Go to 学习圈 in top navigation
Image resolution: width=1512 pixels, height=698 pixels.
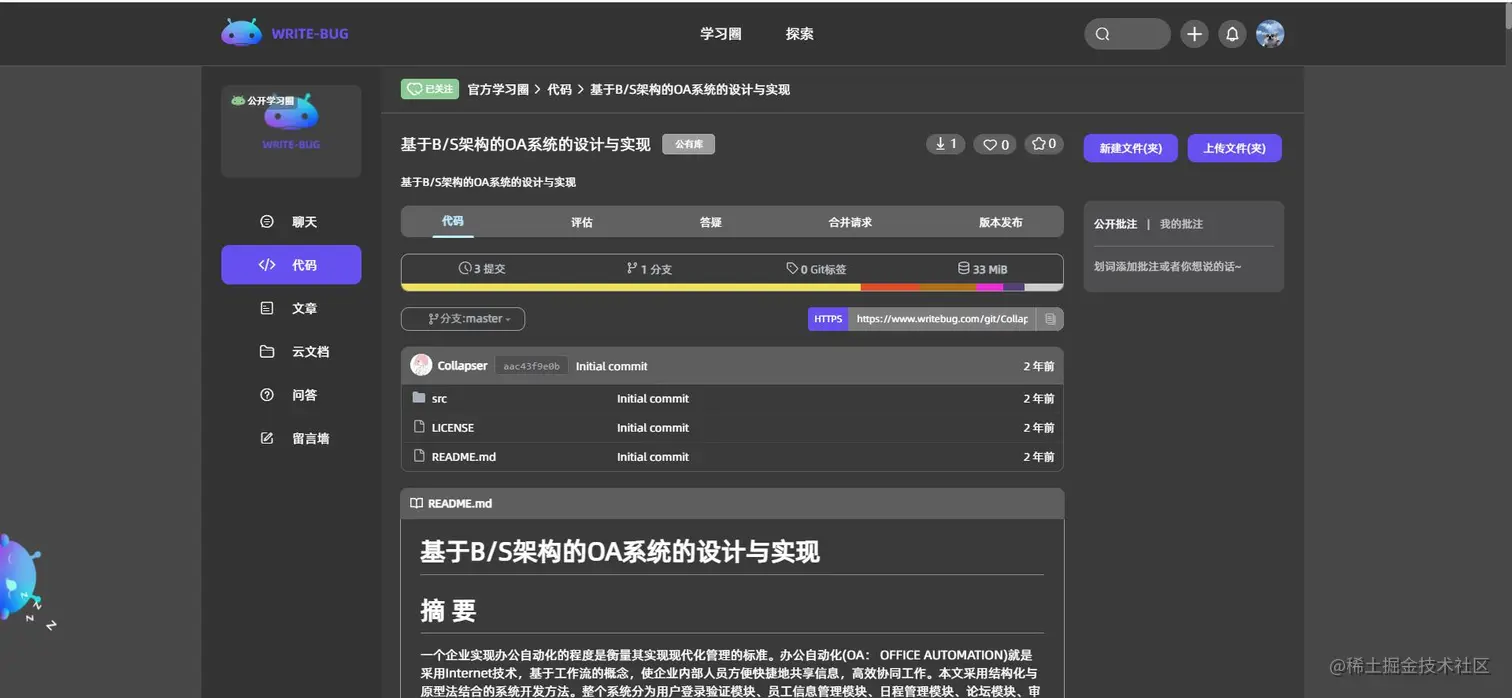721,34
